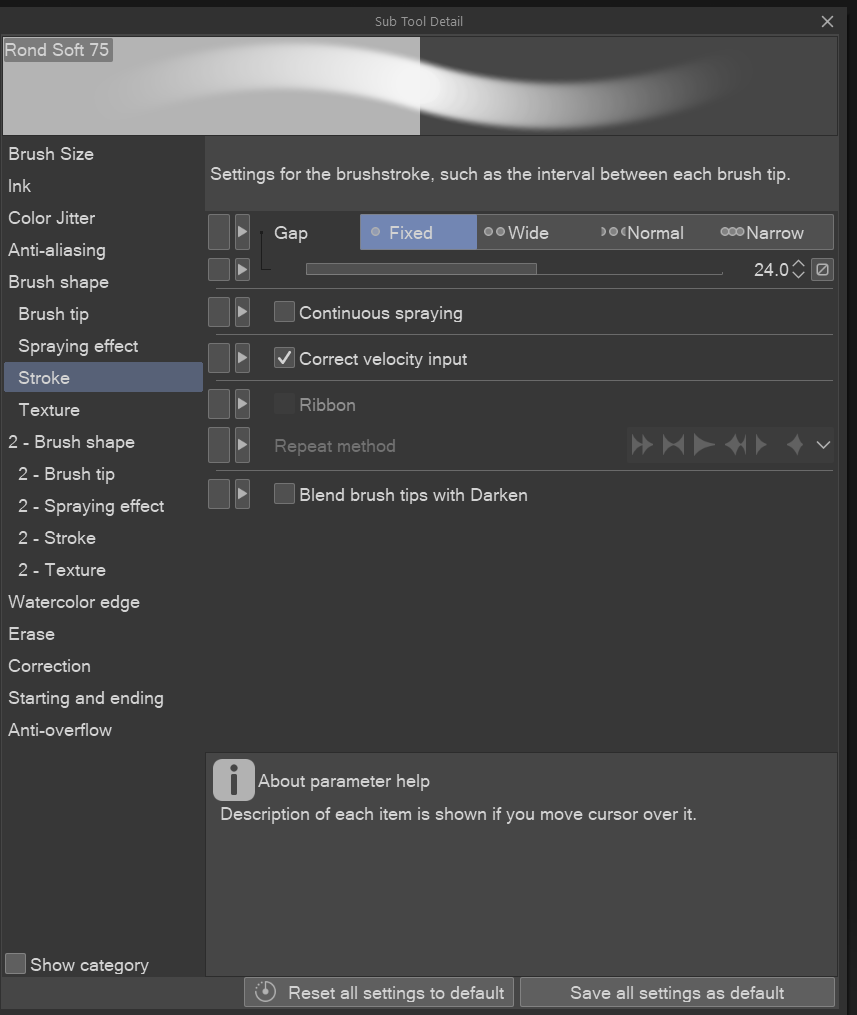Click the brush stroke preview image
This screenshot has height=1015, width=857.
420,86
